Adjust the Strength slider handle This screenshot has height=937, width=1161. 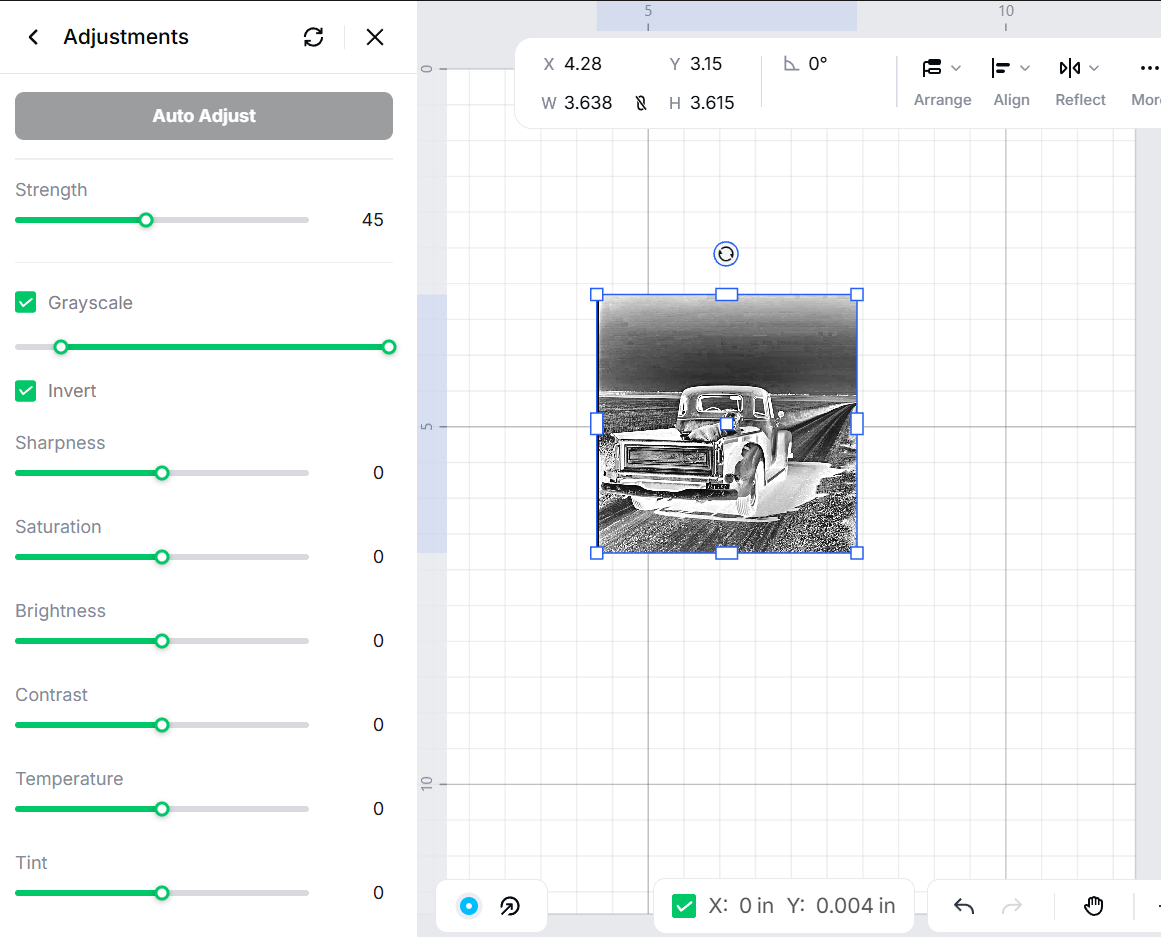pos(147,220)
